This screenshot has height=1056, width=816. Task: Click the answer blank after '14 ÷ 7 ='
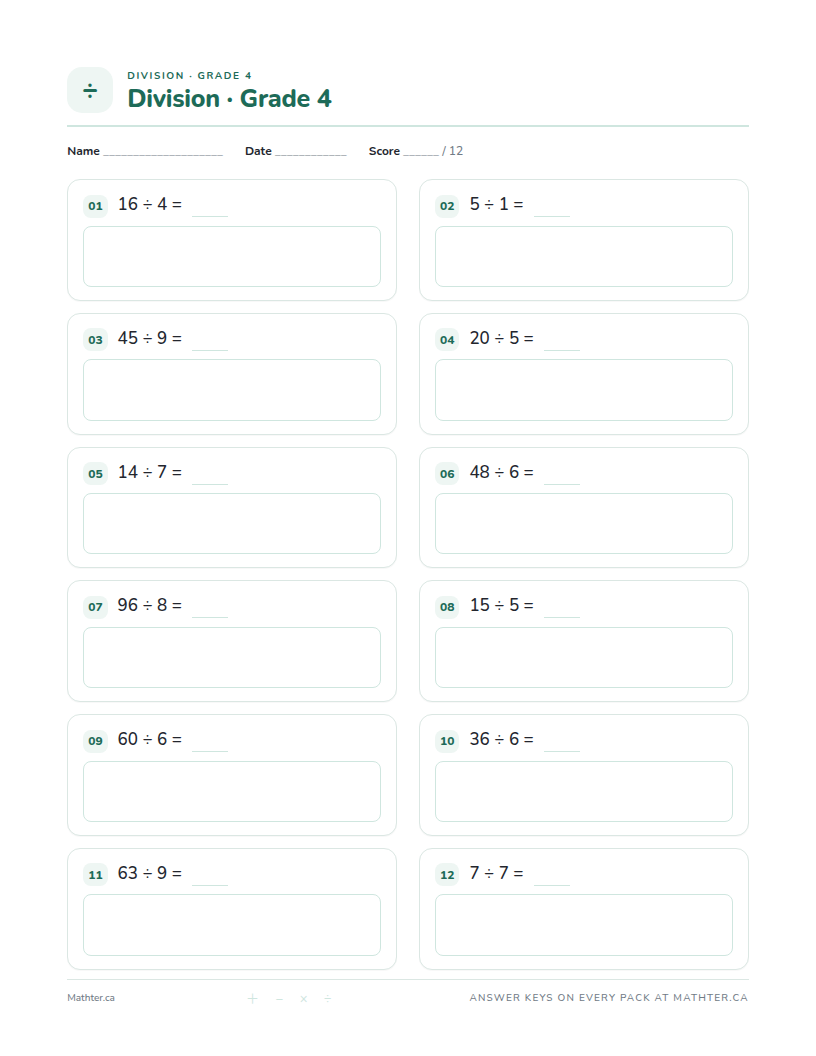tap(210, 484)
